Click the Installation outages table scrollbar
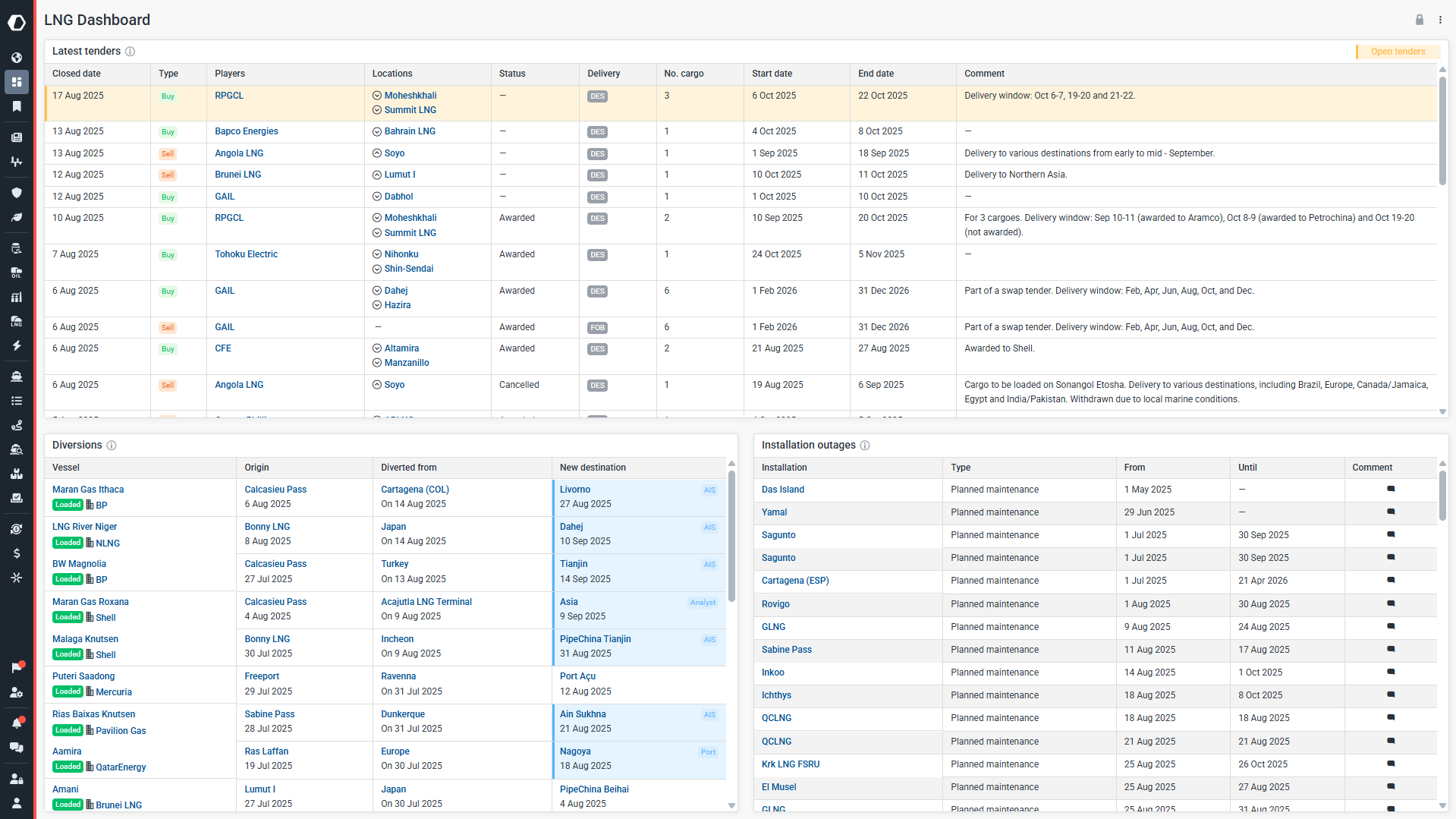Image resolution: width=1456 pixels, height=819 pixels. coord(1442,495)
